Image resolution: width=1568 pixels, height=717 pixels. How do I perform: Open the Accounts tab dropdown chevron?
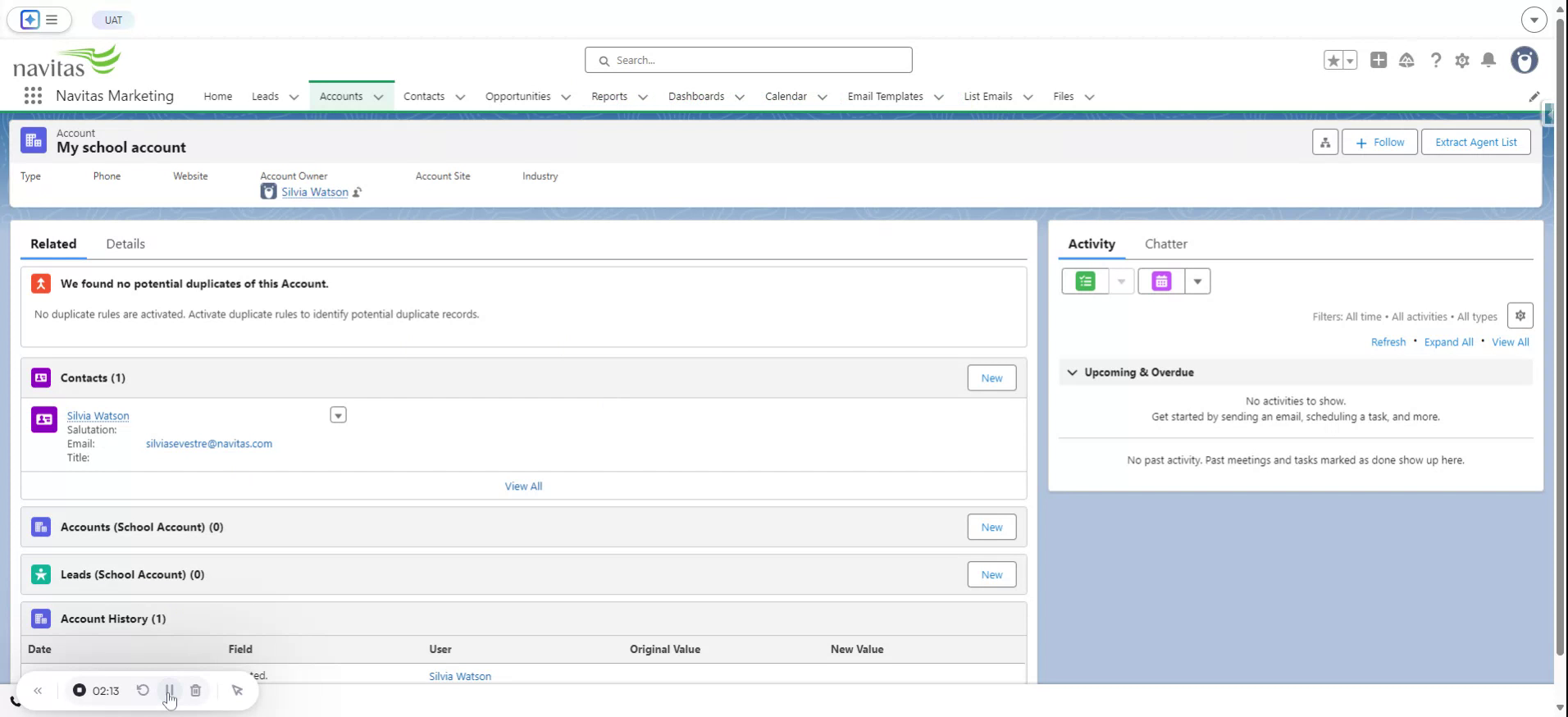[x=378, y=97]
